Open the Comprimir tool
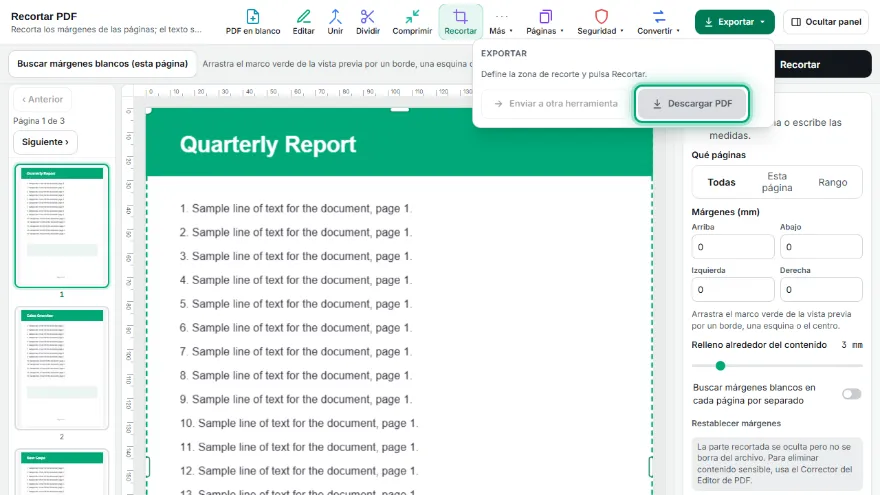The width and height of the screenshot is (880, 495). click(412, 22)
